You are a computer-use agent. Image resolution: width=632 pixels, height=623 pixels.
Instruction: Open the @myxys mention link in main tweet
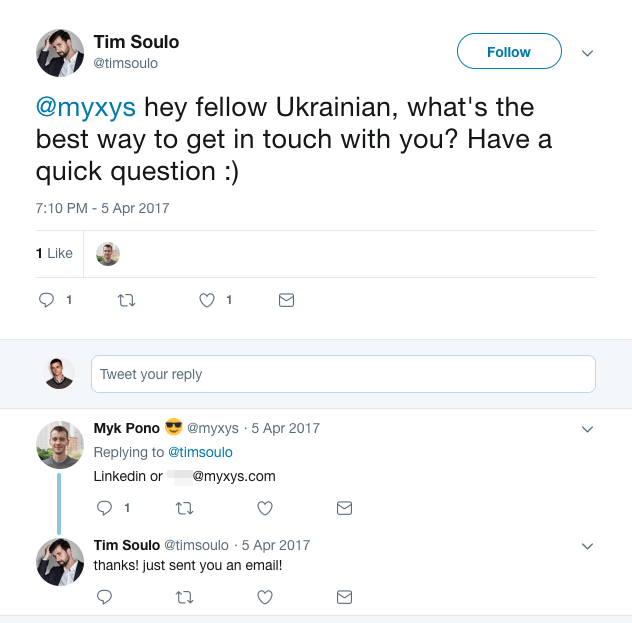(90, 107)
